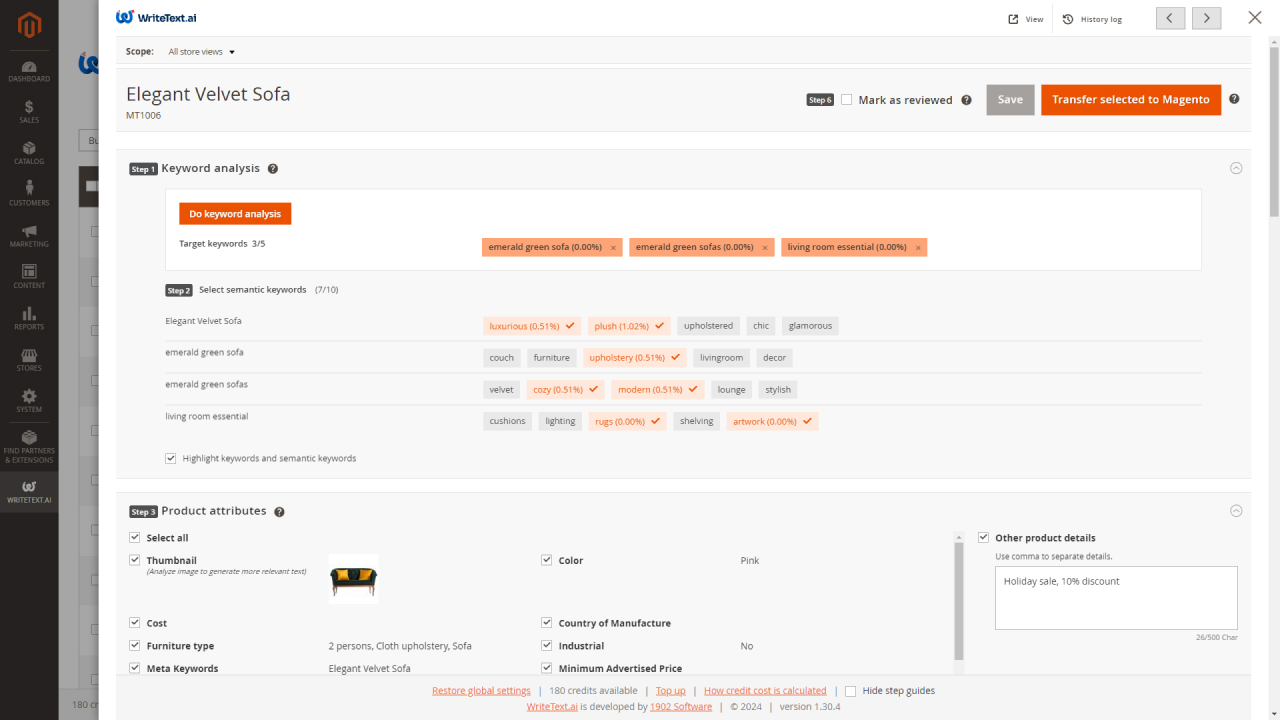
Task: Check the Mark as reviewed checkbox
Action: click(847, 100)
